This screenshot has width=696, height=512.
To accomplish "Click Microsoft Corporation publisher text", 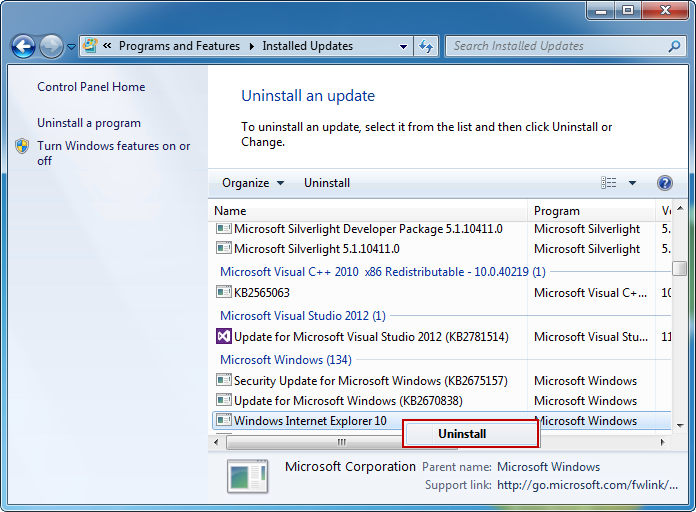I will pos(350,466).
